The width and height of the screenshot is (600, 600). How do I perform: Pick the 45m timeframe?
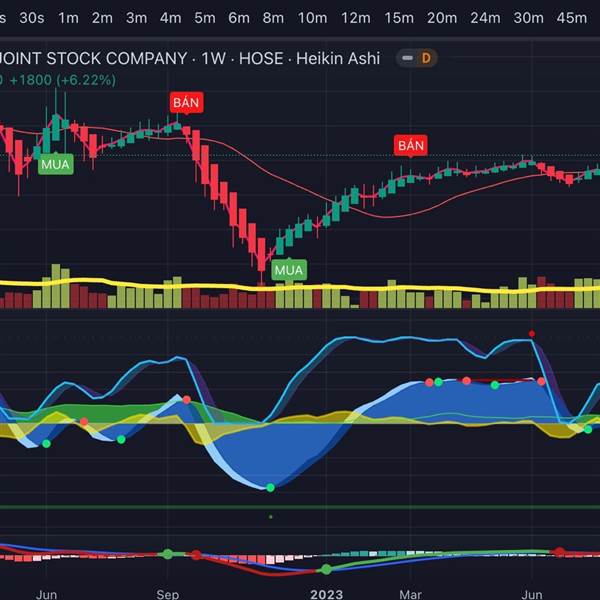572,18
